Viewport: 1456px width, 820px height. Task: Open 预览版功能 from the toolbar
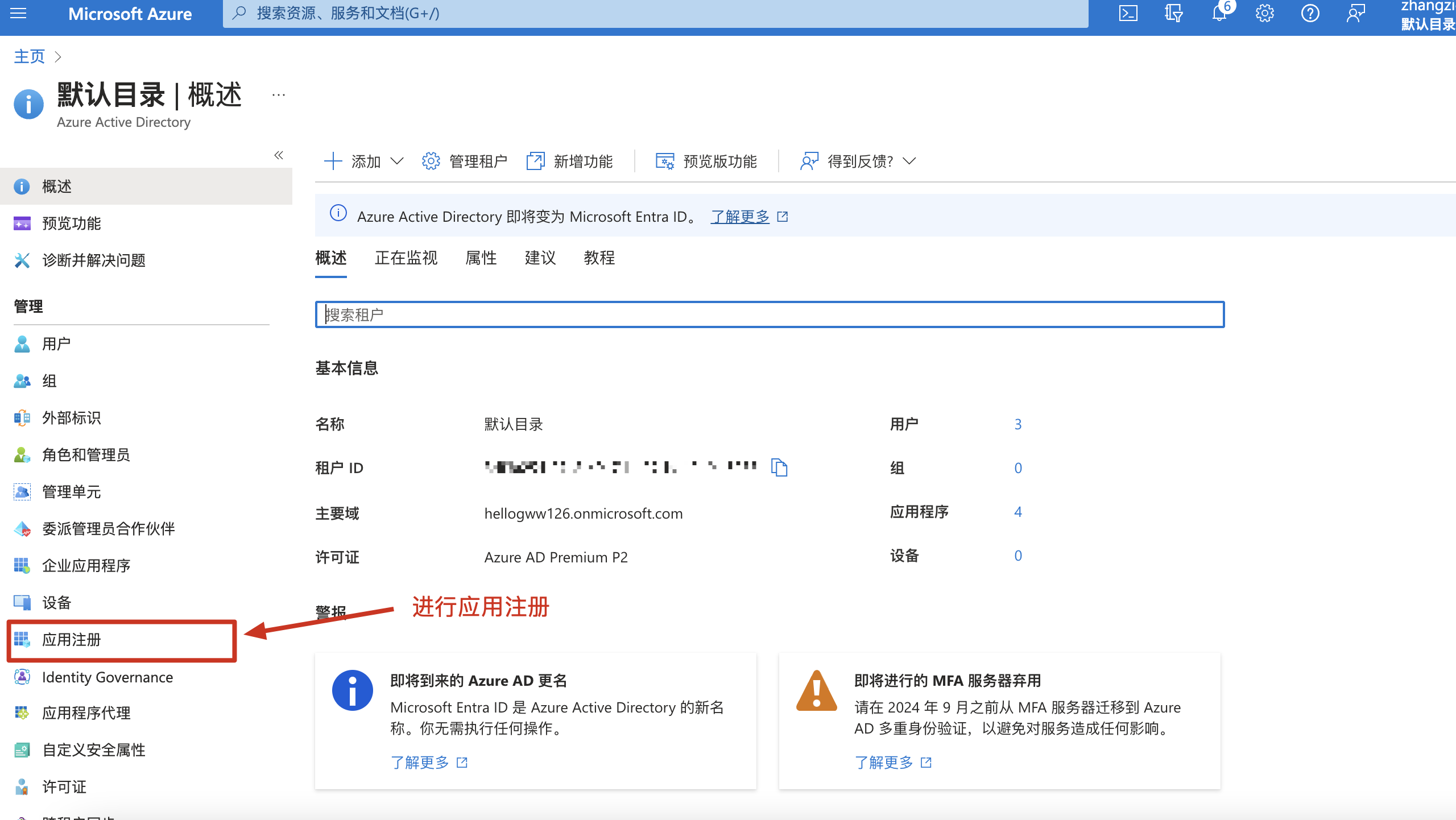click(706, 161)
